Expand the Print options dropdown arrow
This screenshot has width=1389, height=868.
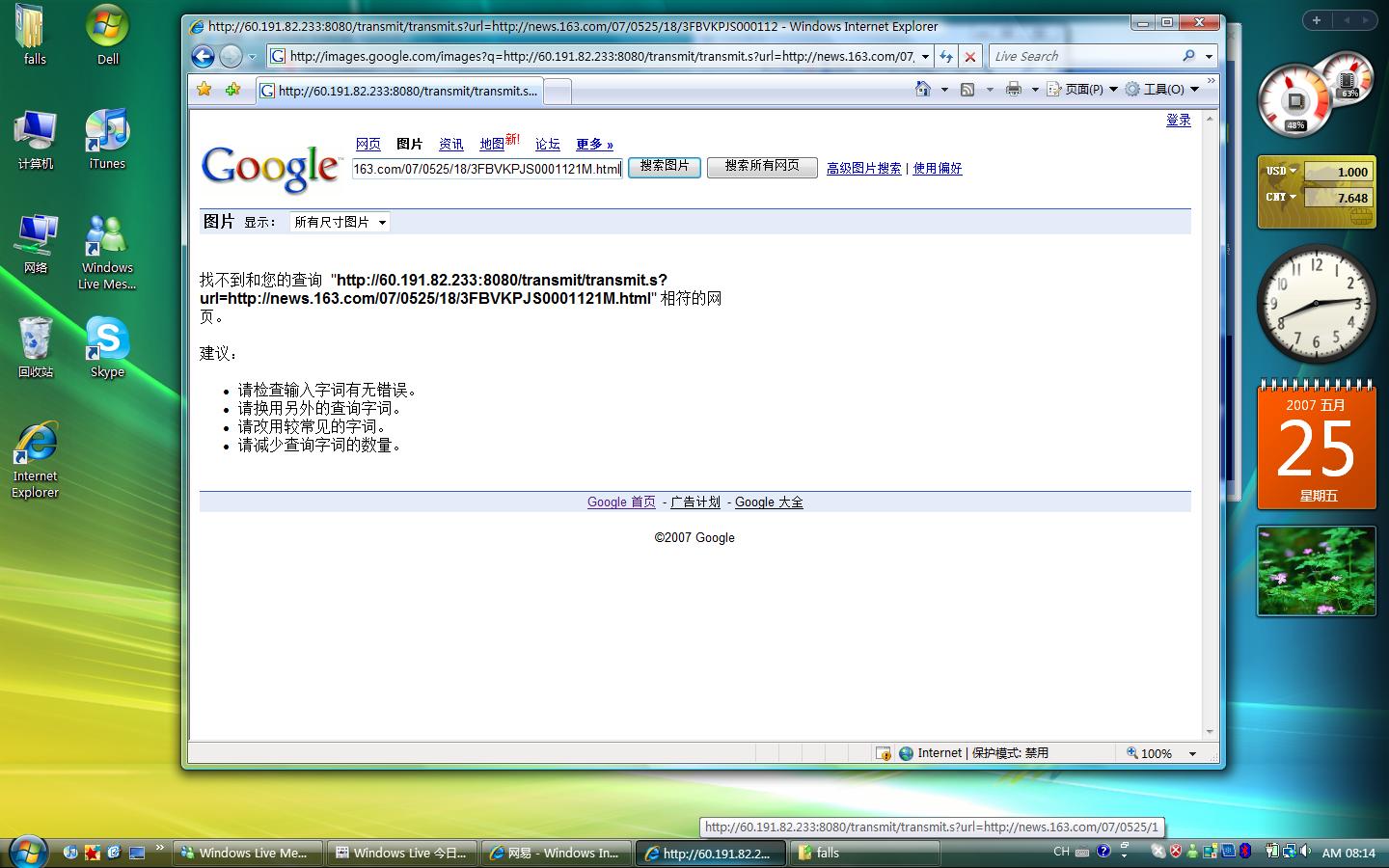(x=1035, y=90)
